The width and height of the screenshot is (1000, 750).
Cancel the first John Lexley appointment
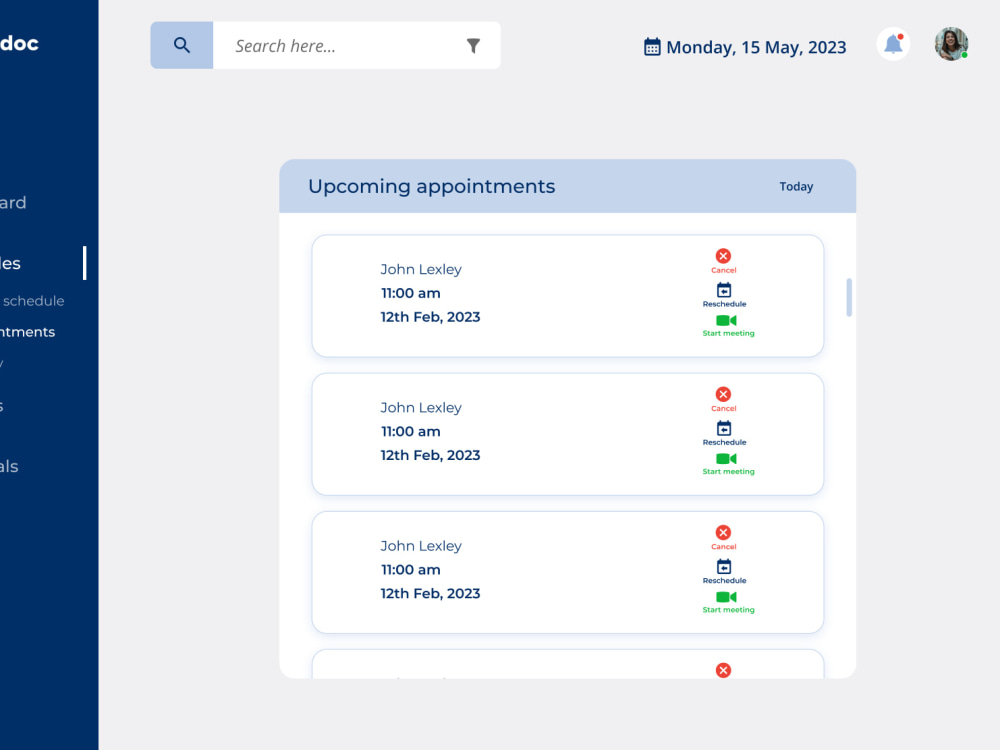[723, 261]
